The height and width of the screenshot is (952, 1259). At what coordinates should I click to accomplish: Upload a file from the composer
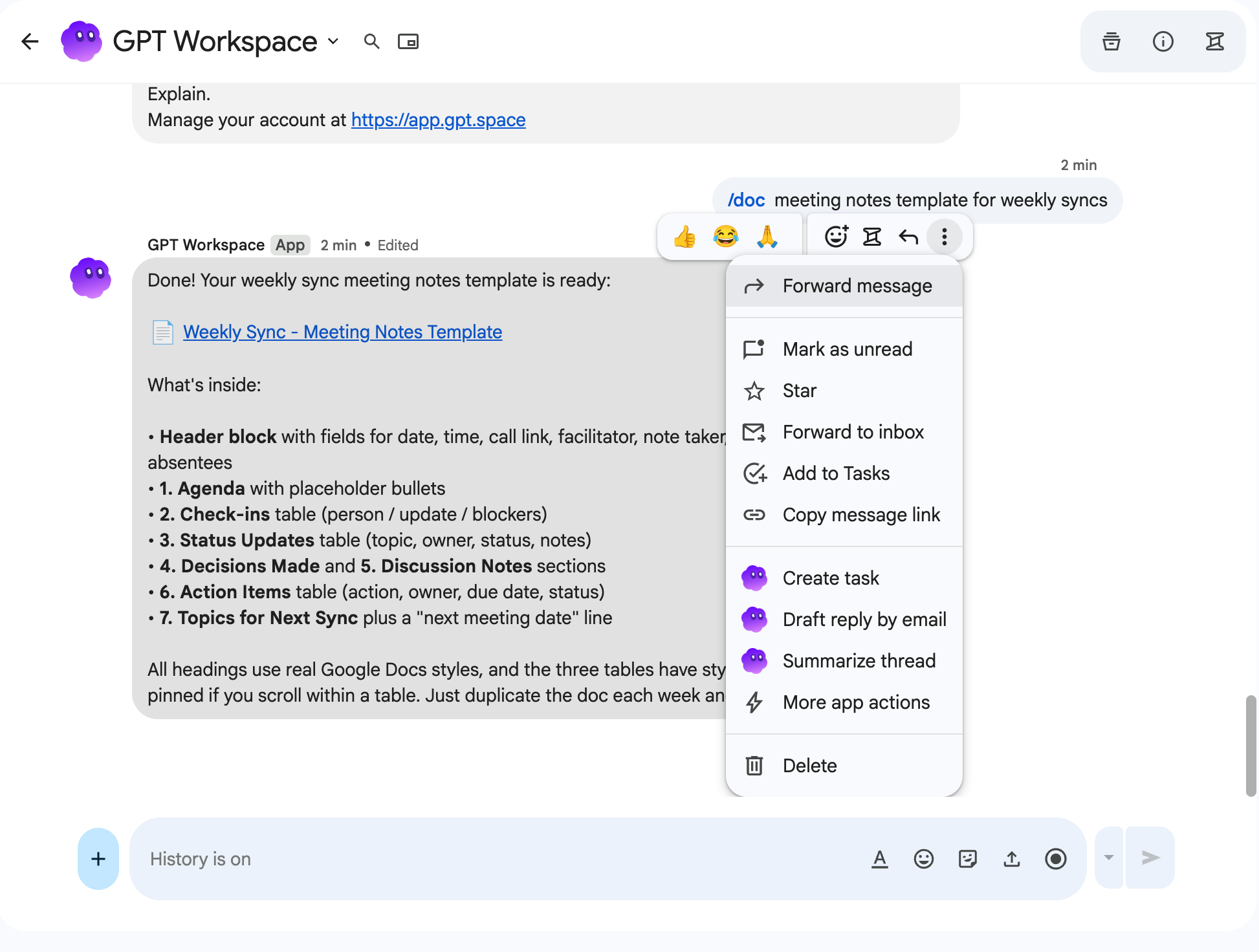[x=1012, y=859]
